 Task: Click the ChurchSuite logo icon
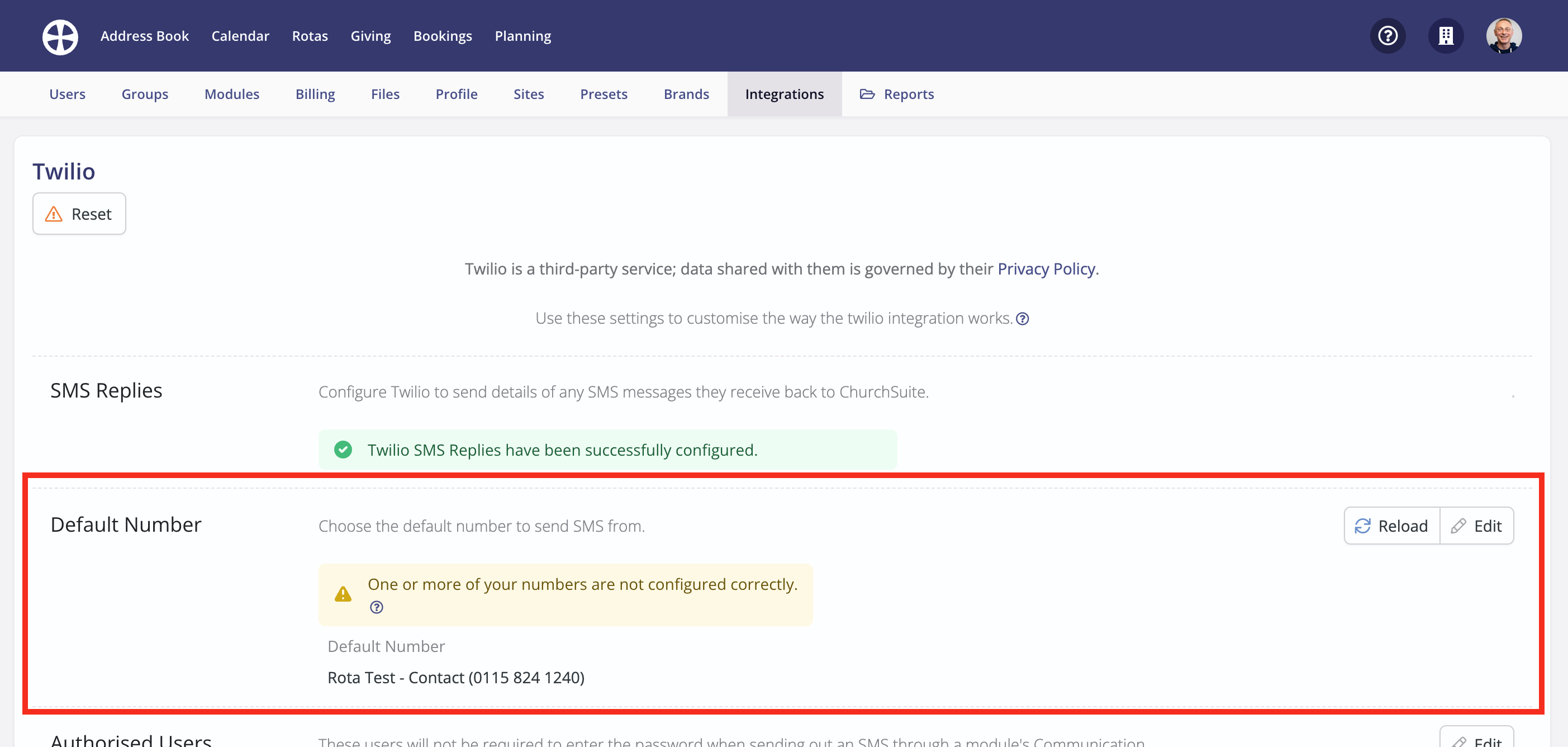click(x=60, y=36)
